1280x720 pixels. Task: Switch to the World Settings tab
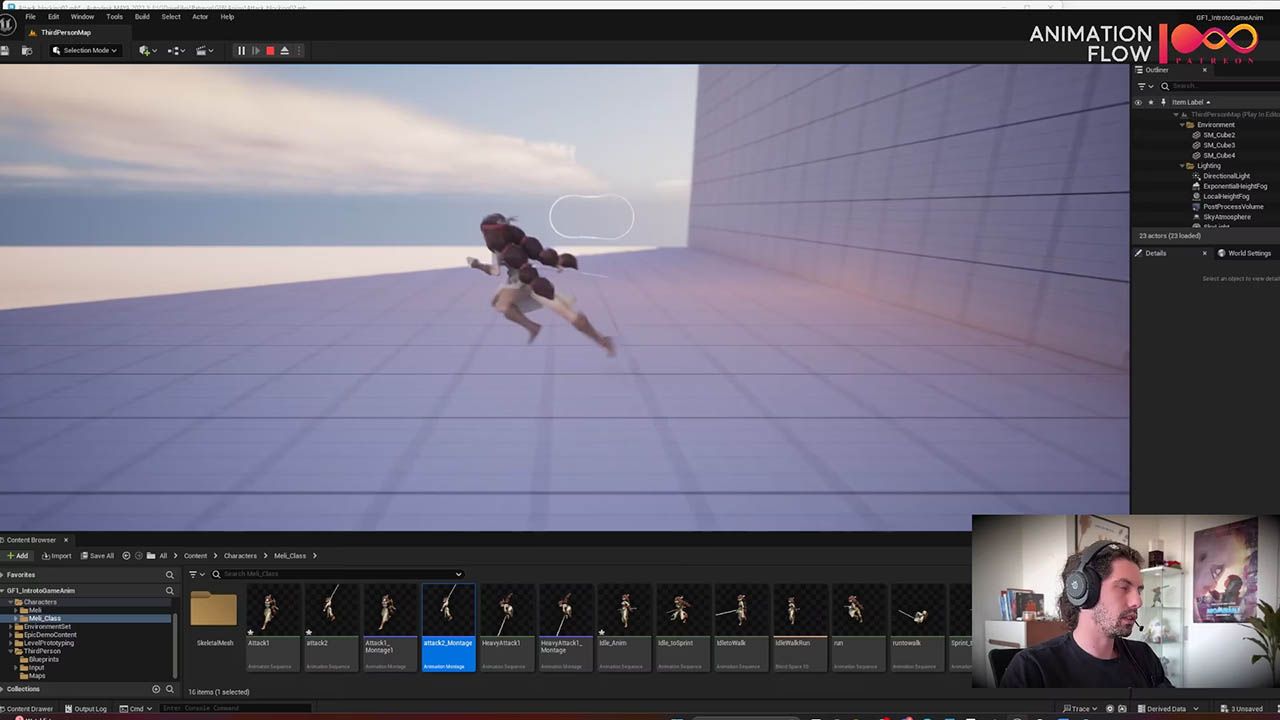pos(1244,253)
